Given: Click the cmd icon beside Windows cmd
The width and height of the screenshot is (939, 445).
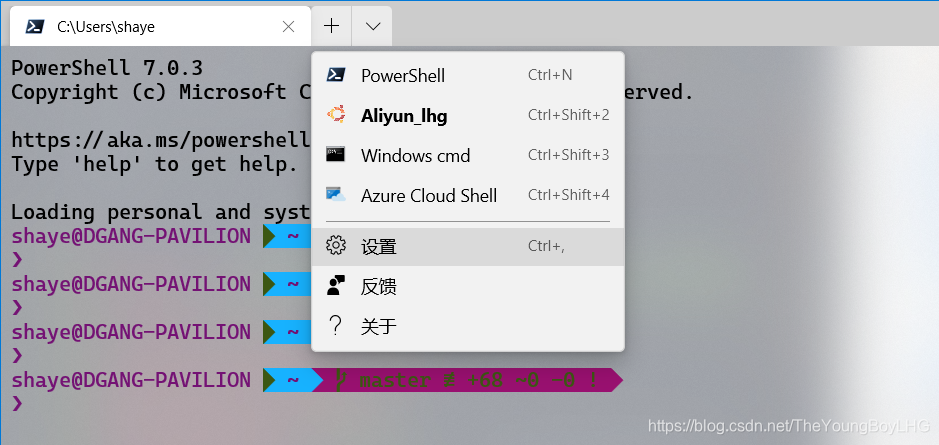Looking at the screenshot, I should (x=335, y=155).
